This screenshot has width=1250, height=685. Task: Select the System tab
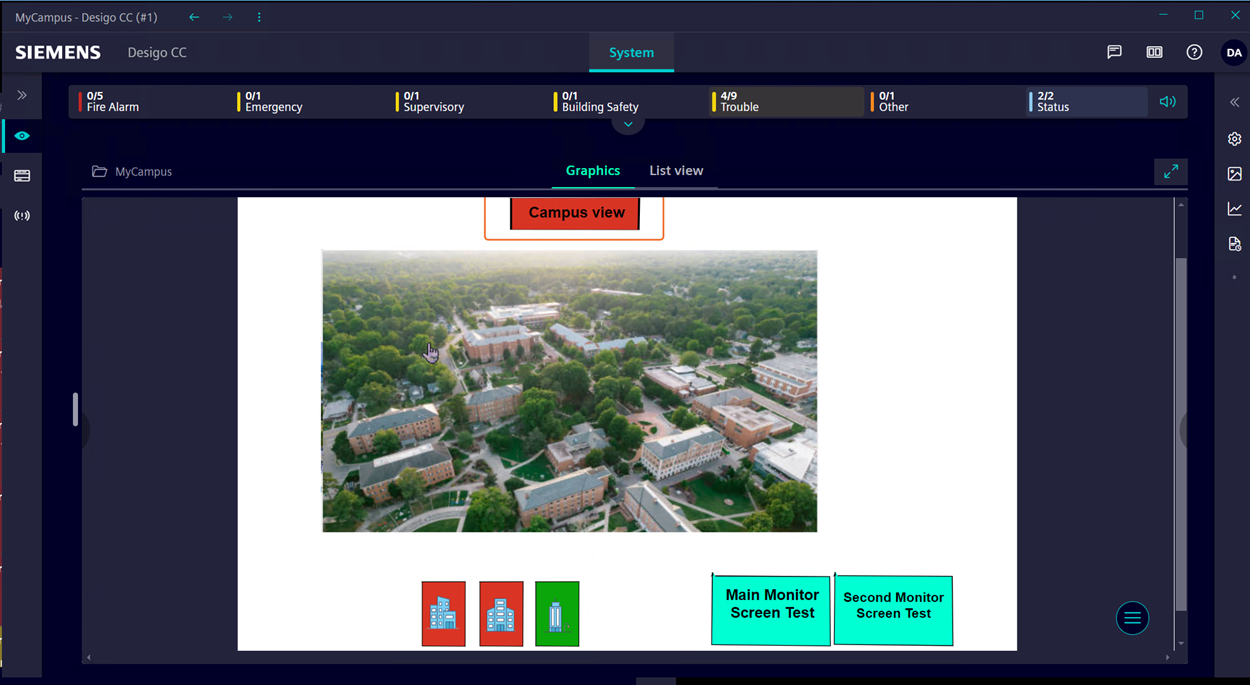click(x=631, y=52)
